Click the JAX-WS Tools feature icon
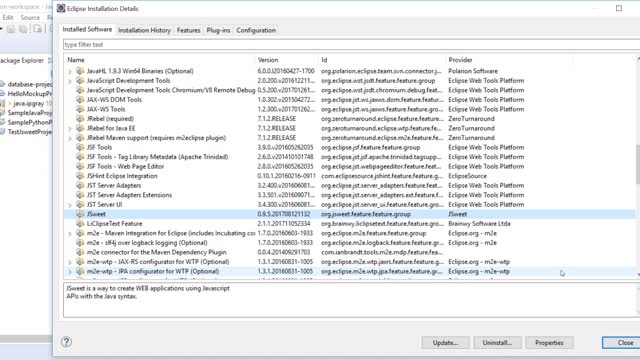Viewport: 640px width, 360px height. tap(80, 109)
